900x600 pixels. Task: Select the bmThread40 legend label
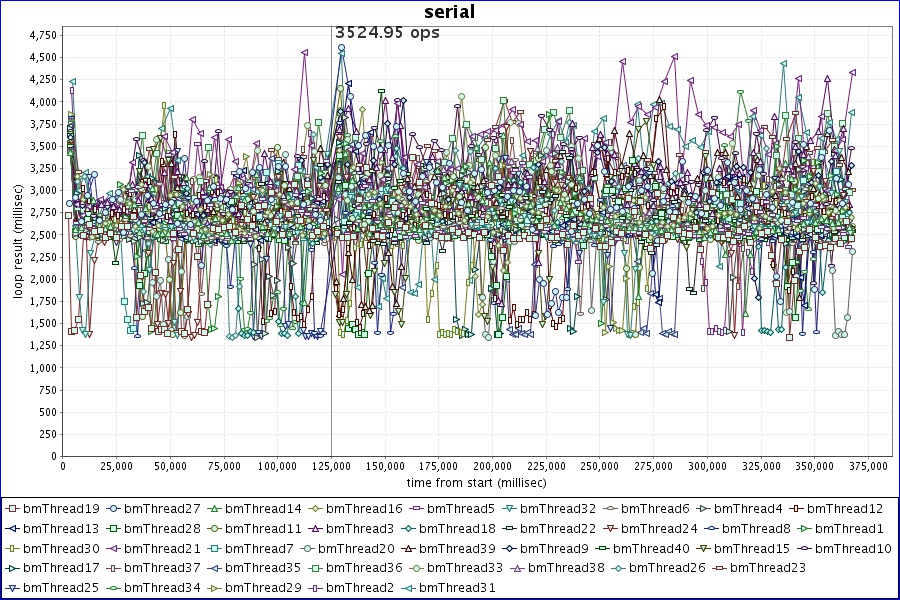[651, 548]
